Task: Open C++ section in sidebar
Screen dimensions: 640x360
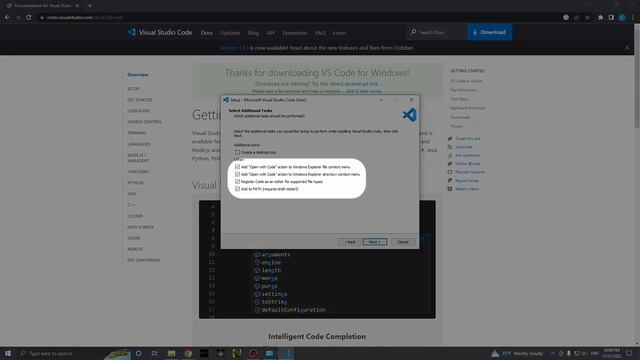Action: click(x=131, y=205)
